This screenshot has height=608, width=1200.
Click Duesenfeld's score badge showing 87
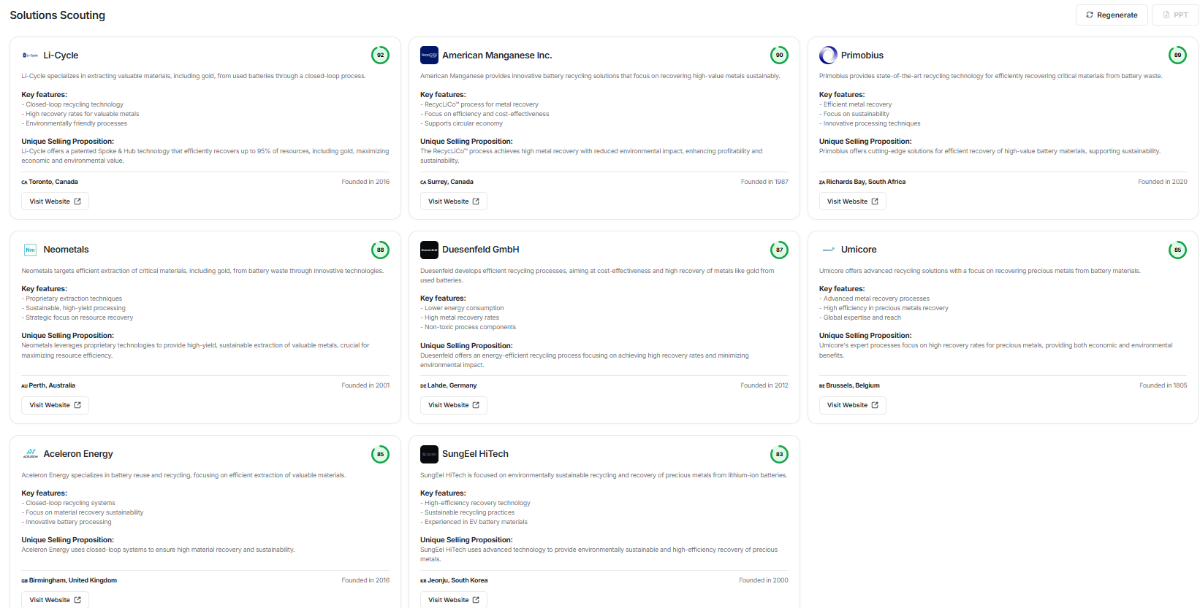pyautogui.click(x=779, y=250)
